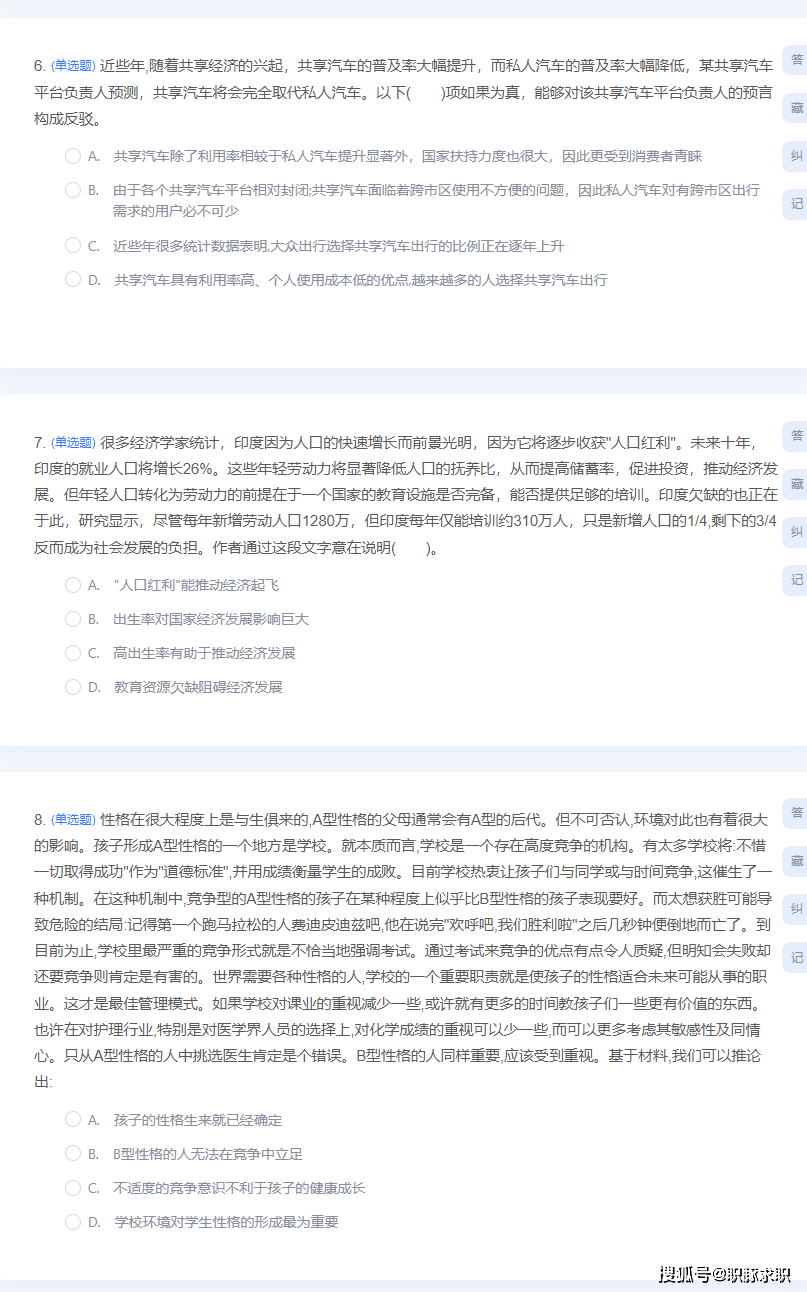Click the 藏 bookmark button beside question 7
Image resolution: width=807 pixels, height=1292 pixels.
pos(796,483)
